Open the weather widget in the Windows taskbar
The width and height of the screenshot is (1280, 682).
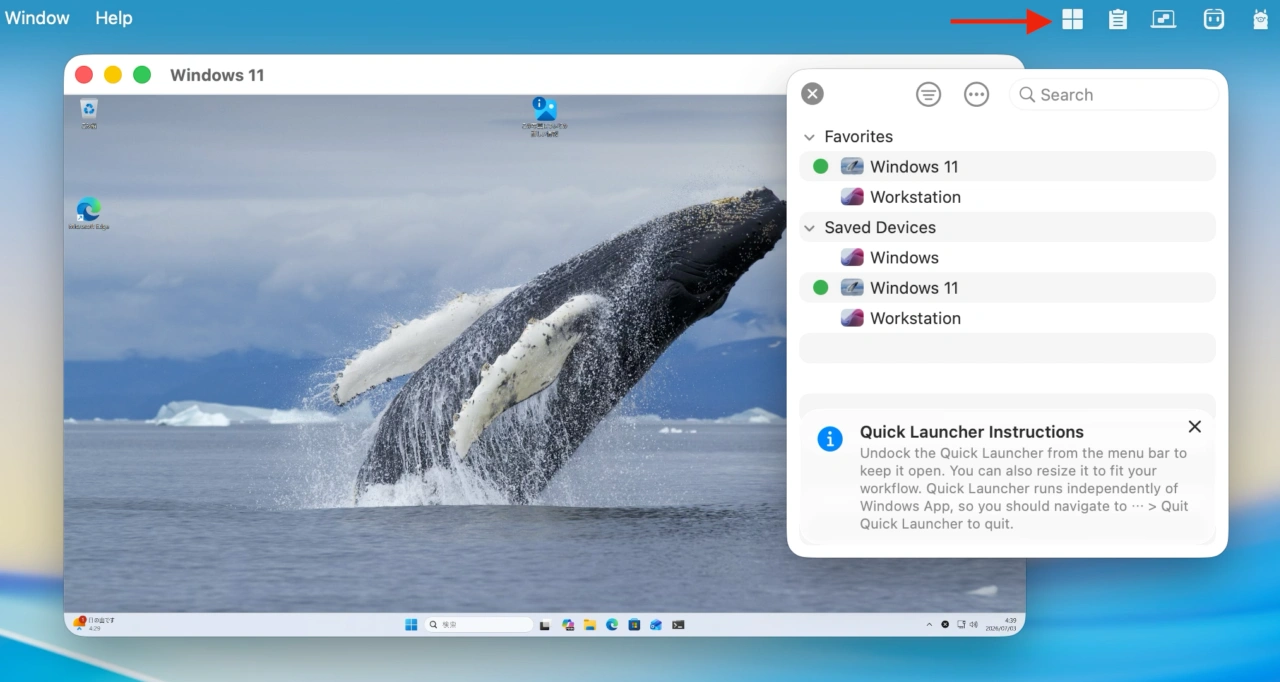tap(96, 624)
